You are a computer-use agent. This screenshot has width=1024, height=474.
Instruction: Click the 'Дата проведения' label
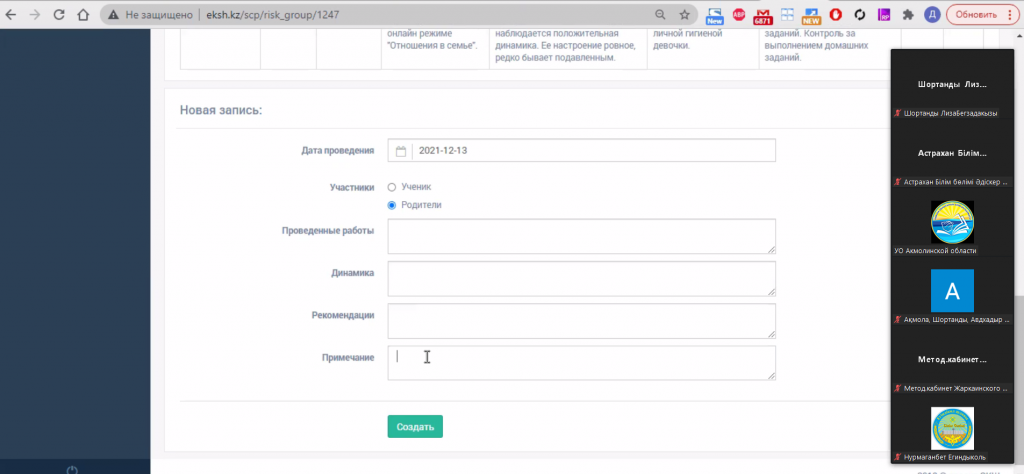pos(338,151)
